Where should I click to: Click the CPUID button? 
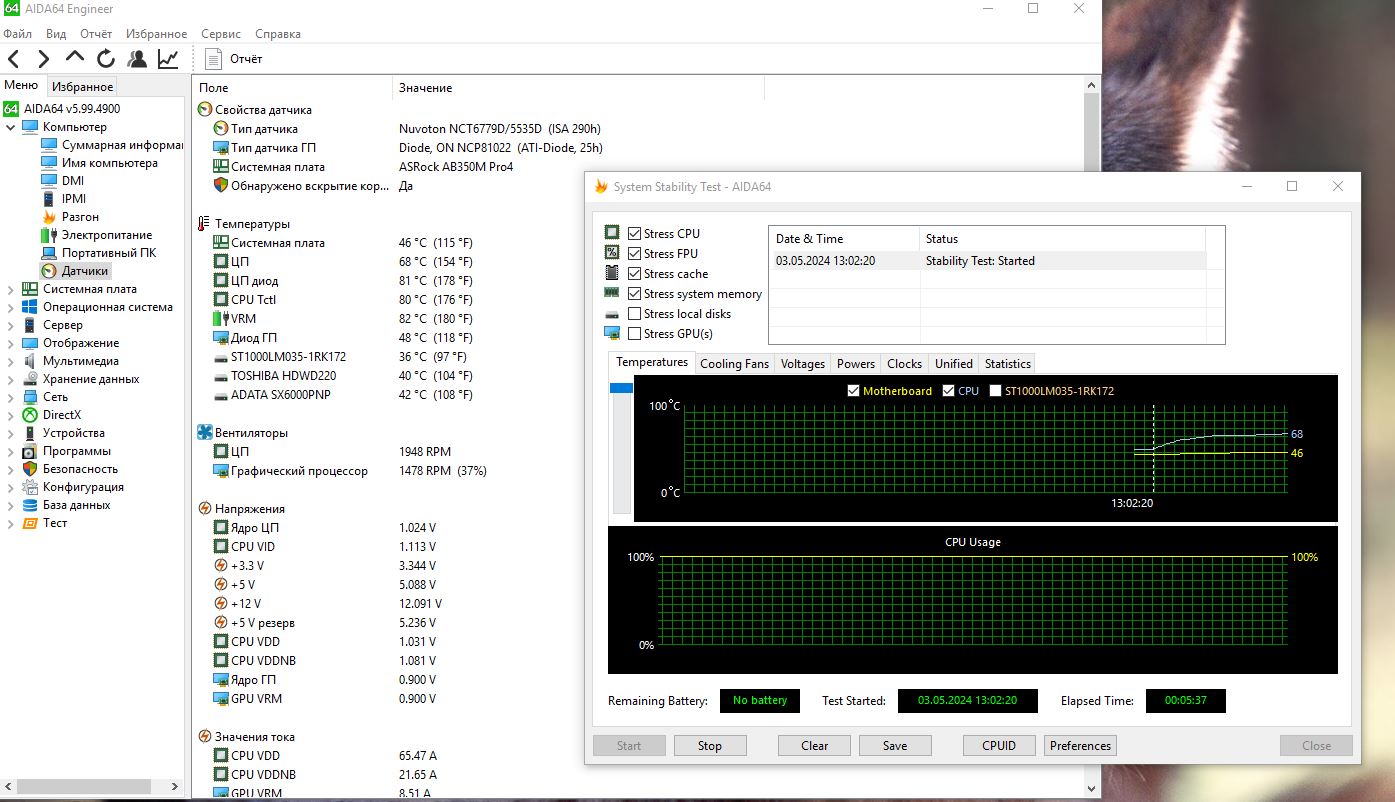[x=999, y=746]
